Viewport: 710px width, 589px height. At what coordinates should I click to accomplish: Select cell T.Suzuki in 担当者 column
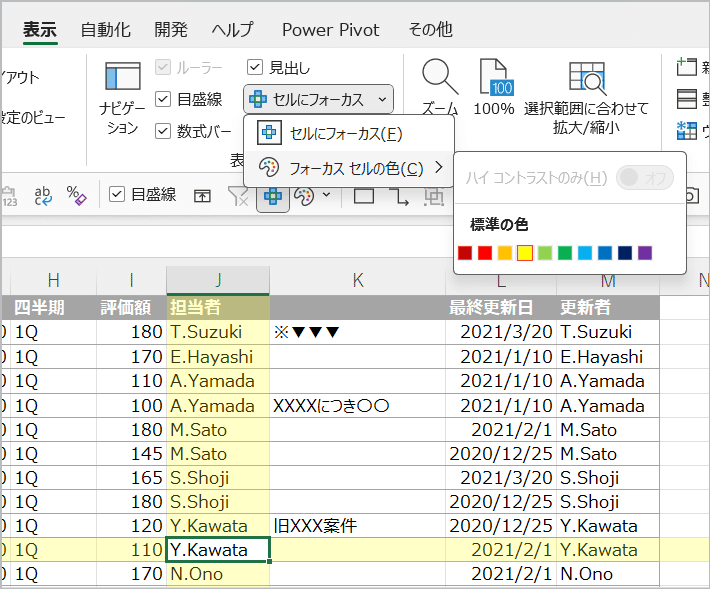pos(218,332)
